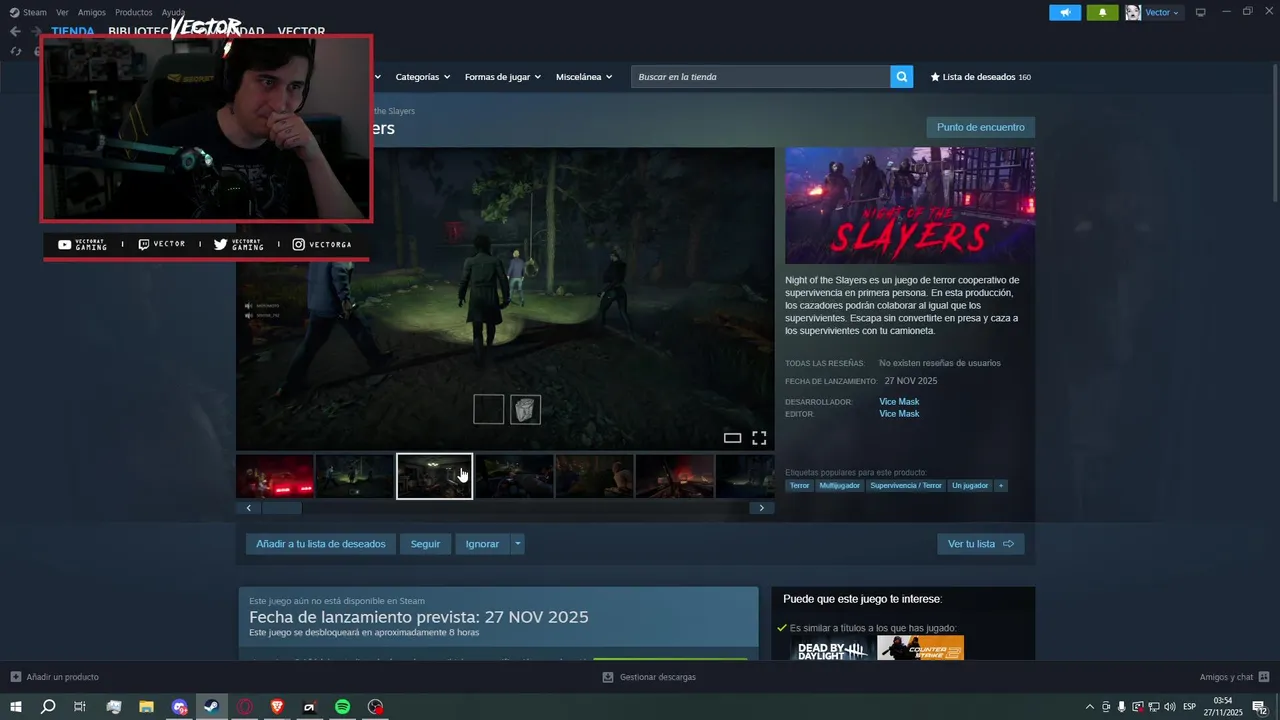
Task: Enter fullscreen on the media viewer
Action: (x=759, y=438)
